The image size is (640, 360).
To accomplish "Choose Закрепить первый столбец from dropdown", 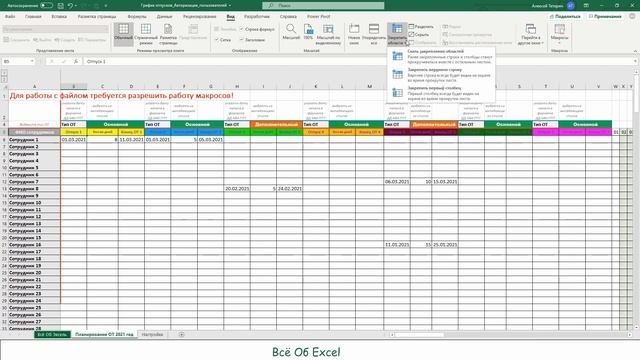I will pyautogui.click(x=442, y=93).
